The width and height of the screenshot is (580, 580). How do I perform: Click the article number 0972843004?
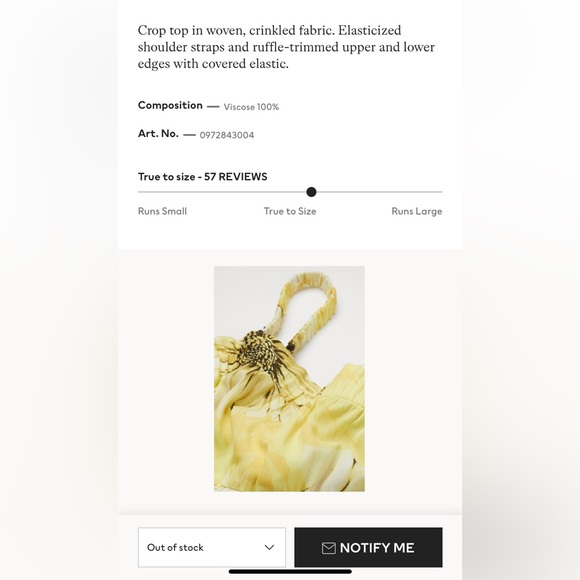coord(227,135)
